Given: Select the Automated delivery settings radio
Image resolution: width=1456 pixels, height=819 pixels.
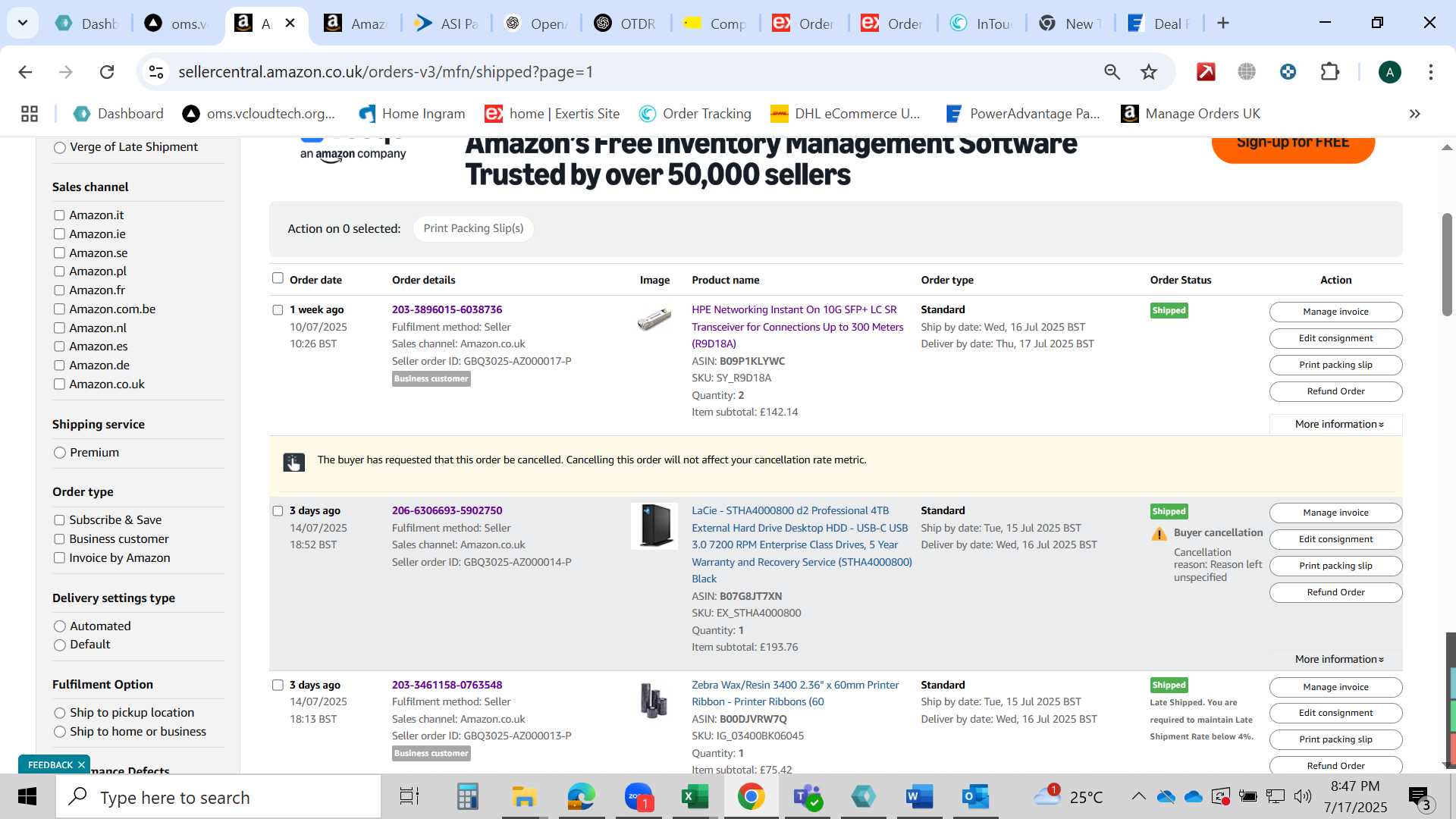Looking at the screenshot, I should coord(60,626).
